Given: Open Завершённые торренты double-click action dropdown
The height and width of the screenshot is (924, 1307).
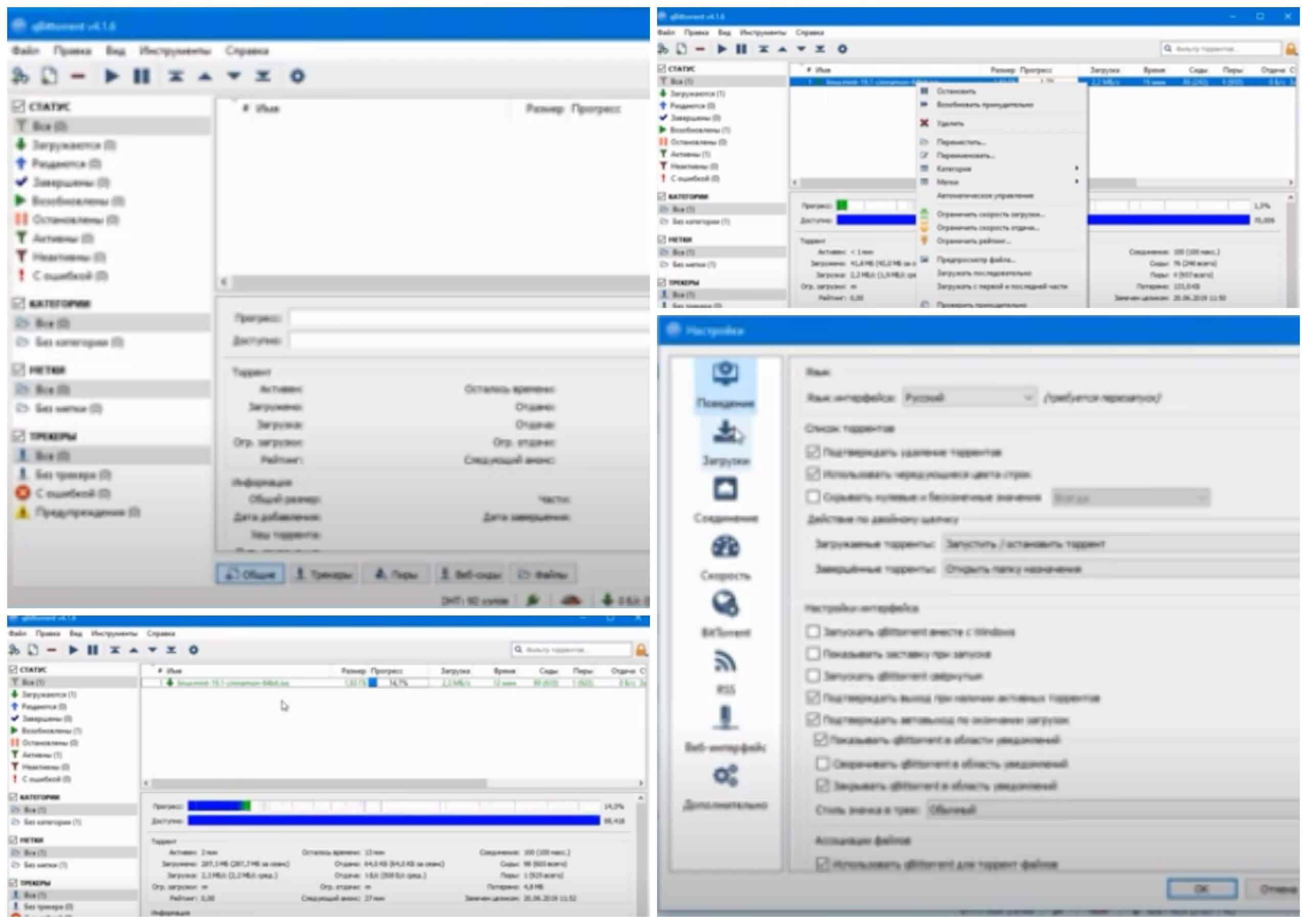Looking at the screenshot, I should [1120, 569].
